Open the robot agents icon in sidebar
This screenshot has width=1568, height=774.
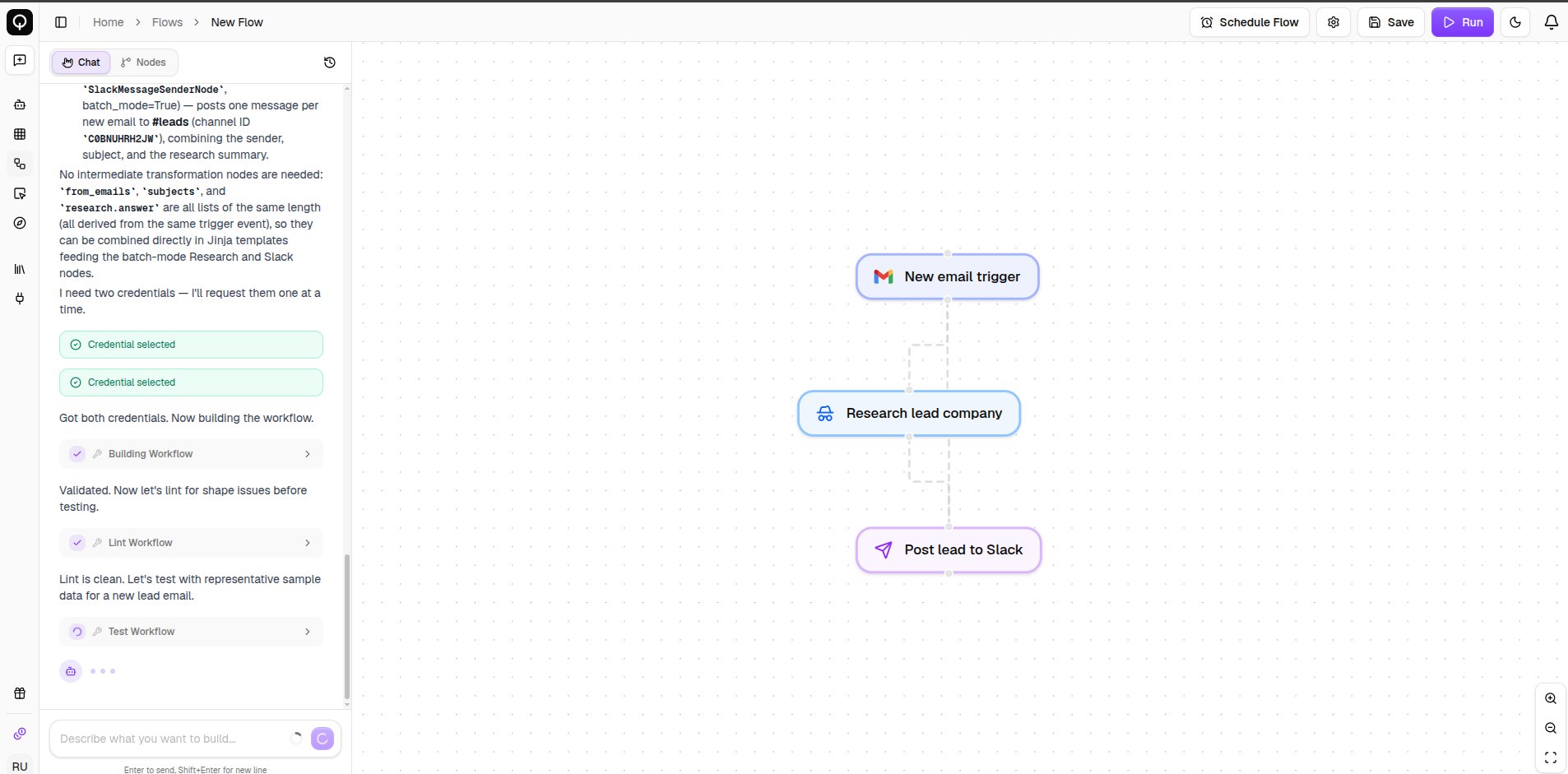(20, 104)
